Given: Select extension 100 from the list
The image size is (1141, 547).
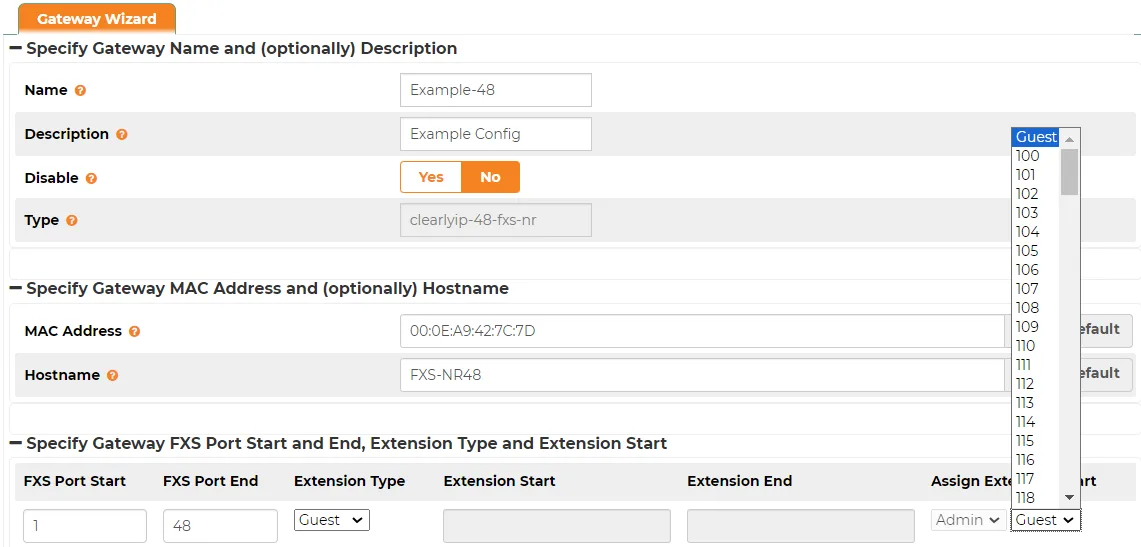Looking at the screenshot, I should (1036, 156).
